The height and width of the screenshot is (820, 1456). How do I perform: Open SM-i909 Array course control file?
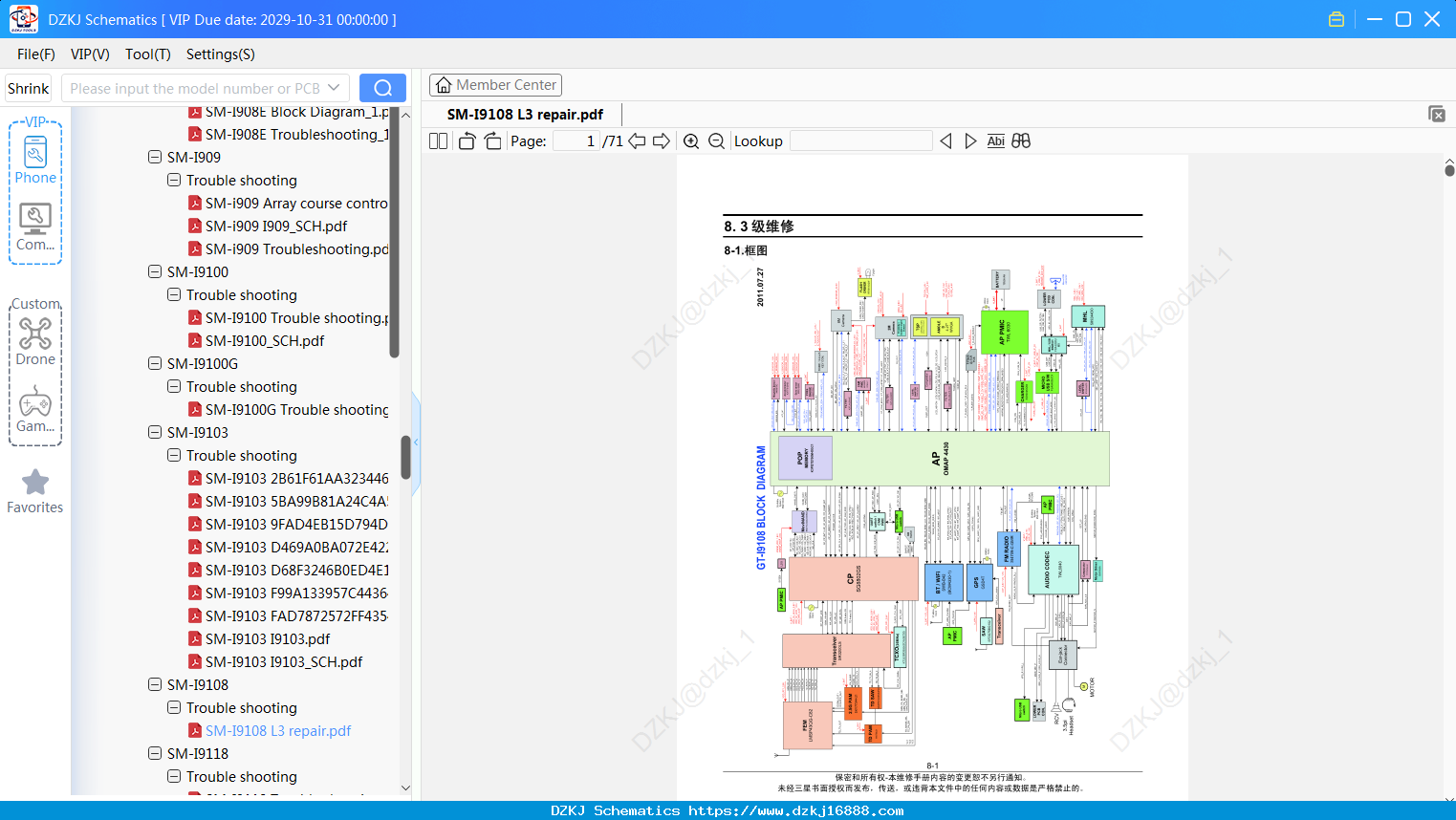(x=296, y=204)
